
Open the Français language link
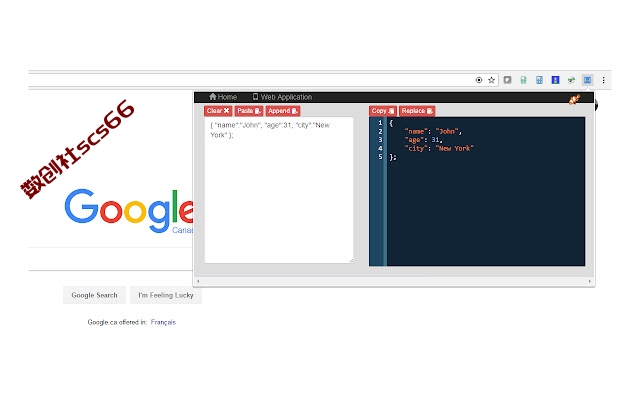[163, 322]
